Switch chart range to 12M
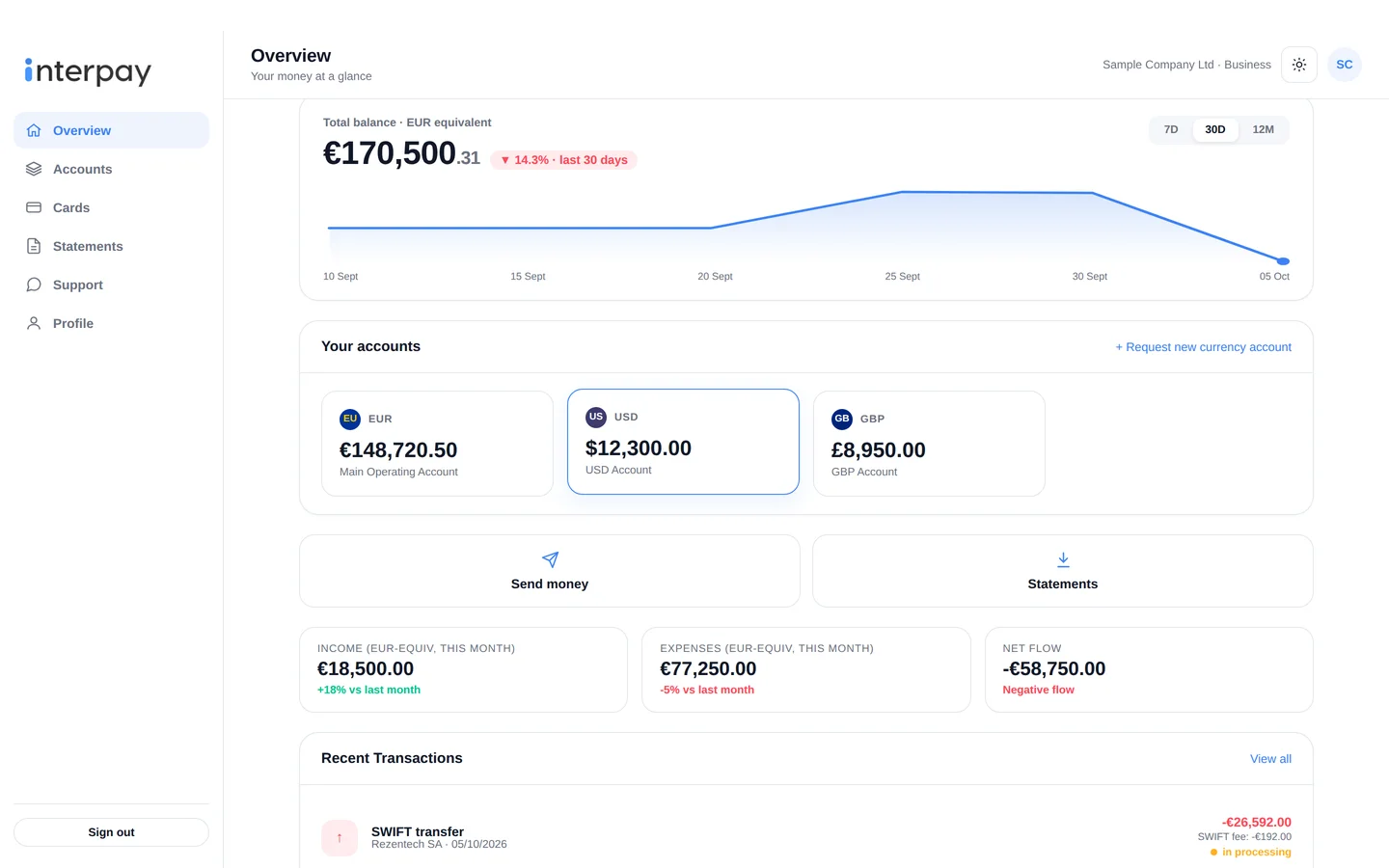1389x868 pixels. click(1264, 129)
